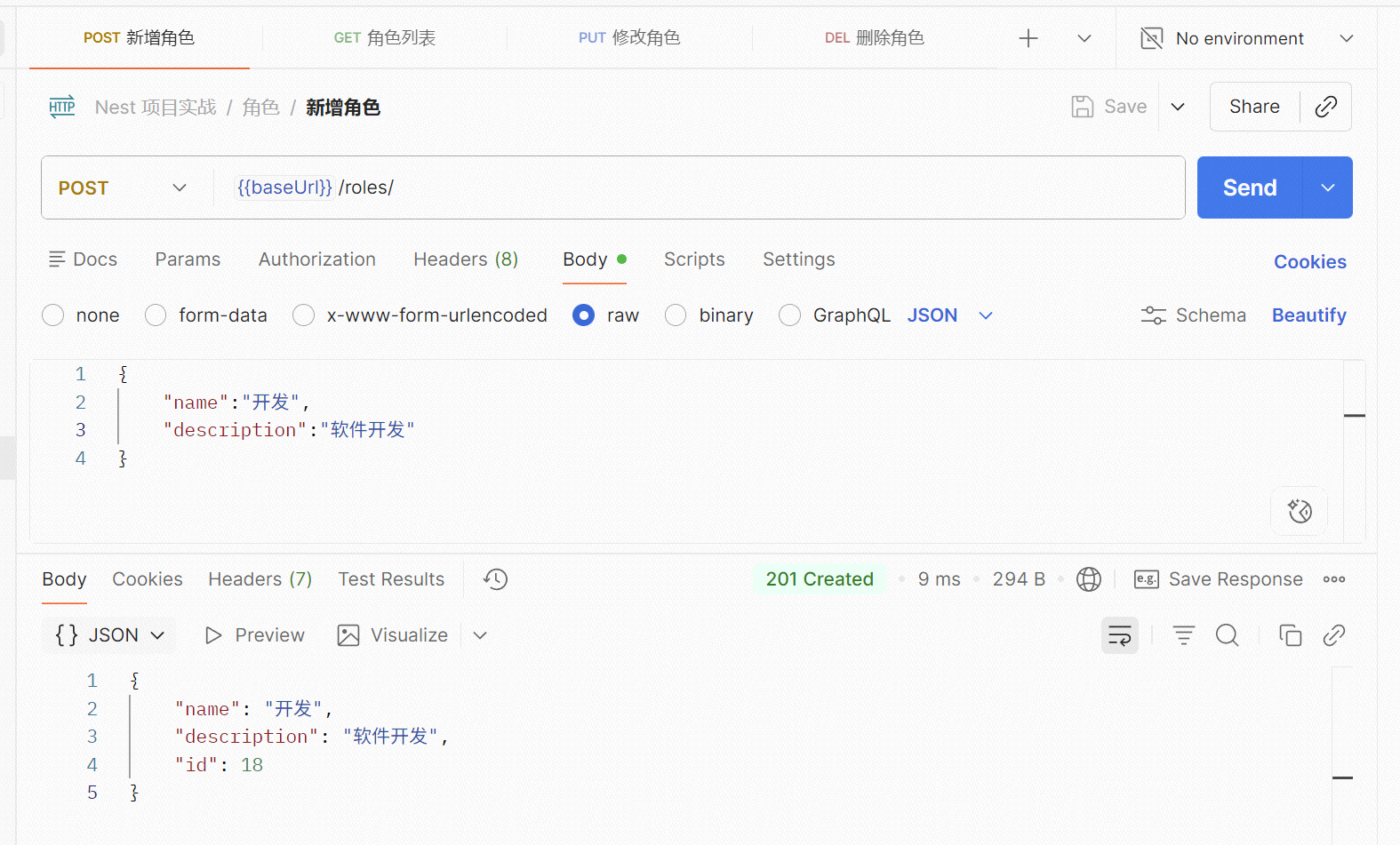The image size is (1400, 845).
Task: Click the Share button
Action: 1254,107
